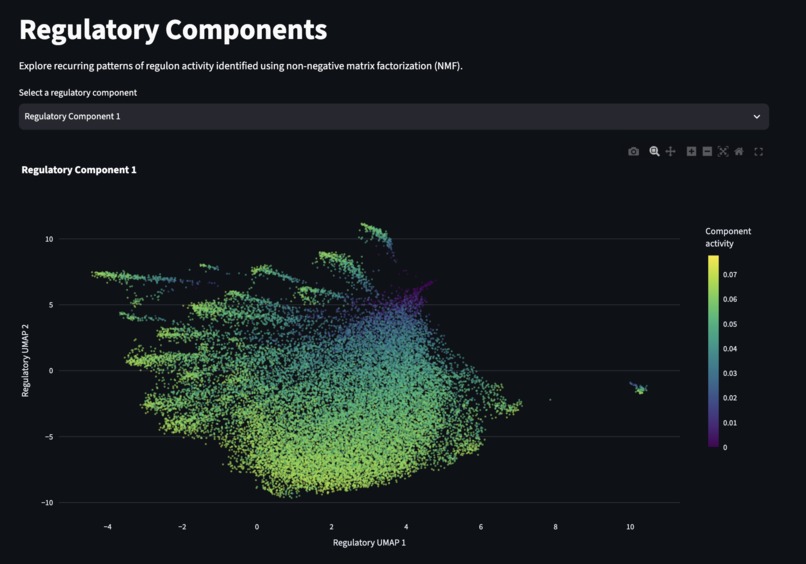The height and width of the screenshot is (564, 806).
Task: Click the "Select a regulatory component" label
Action: point(78,93)
